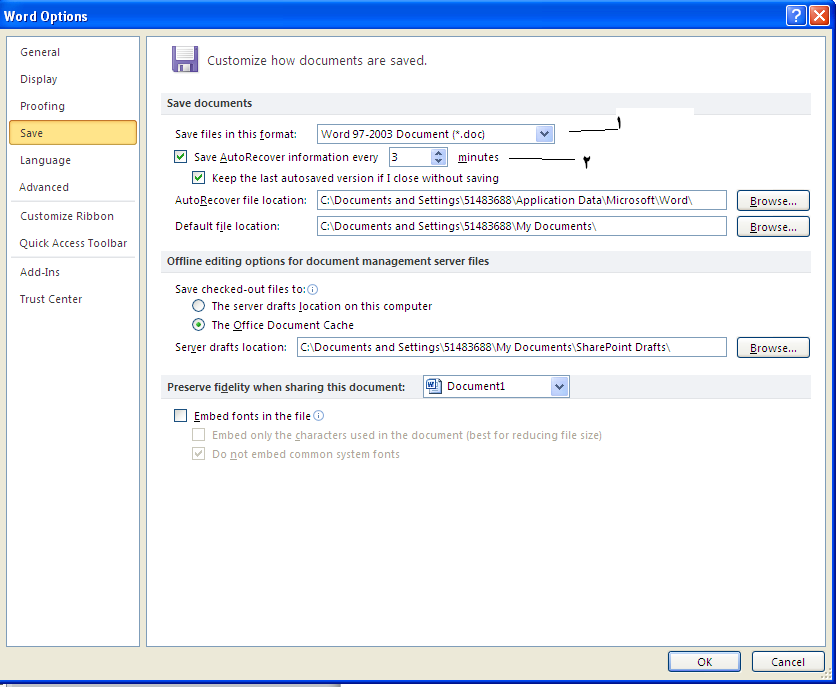Expand the Document1 fidelity dropdown
This screenshot has width=836, height=687.
click(x=559, y=387)
